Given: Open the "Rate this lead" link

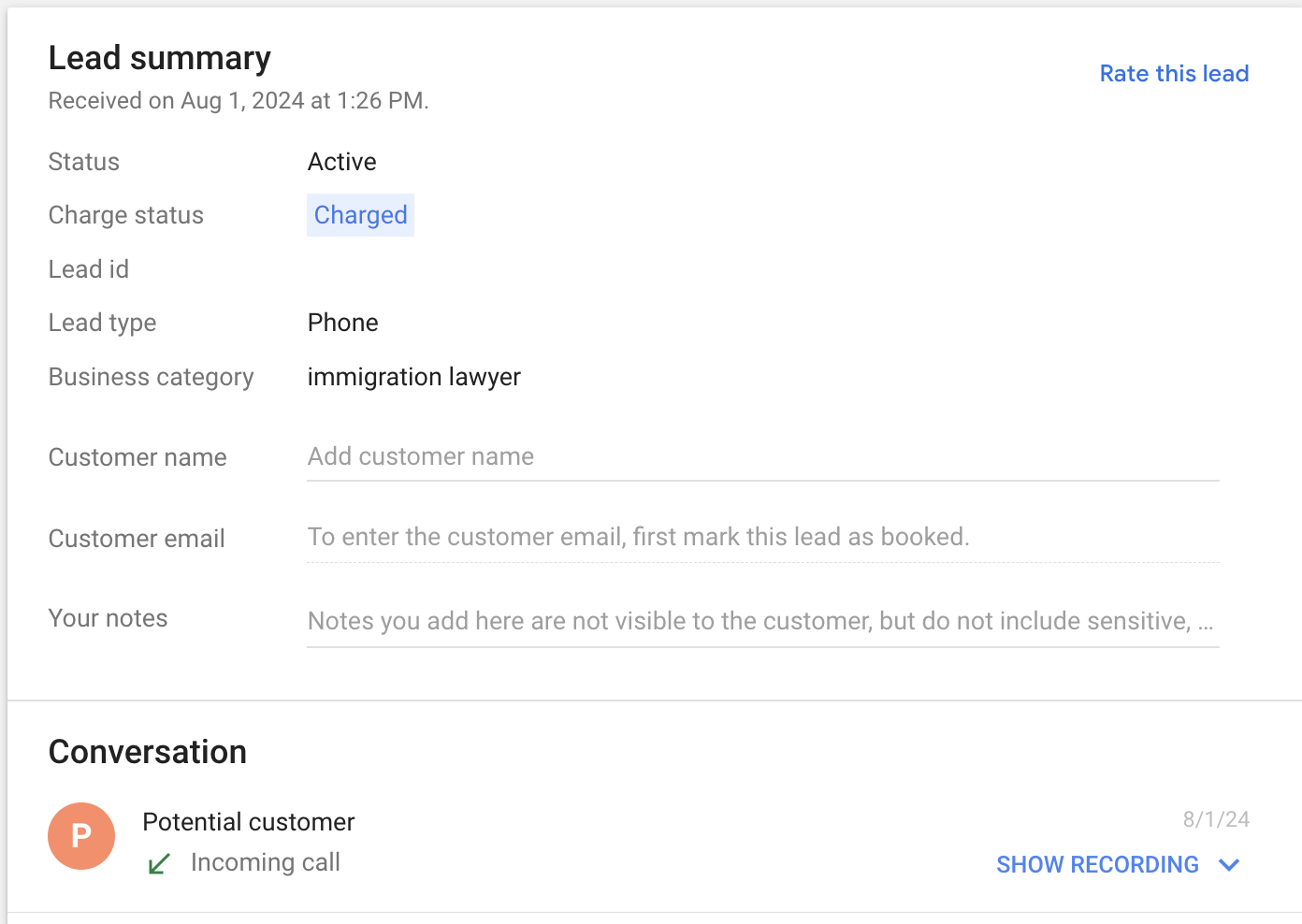Looking at the screenshot, I should click(x=1174, y=73).
